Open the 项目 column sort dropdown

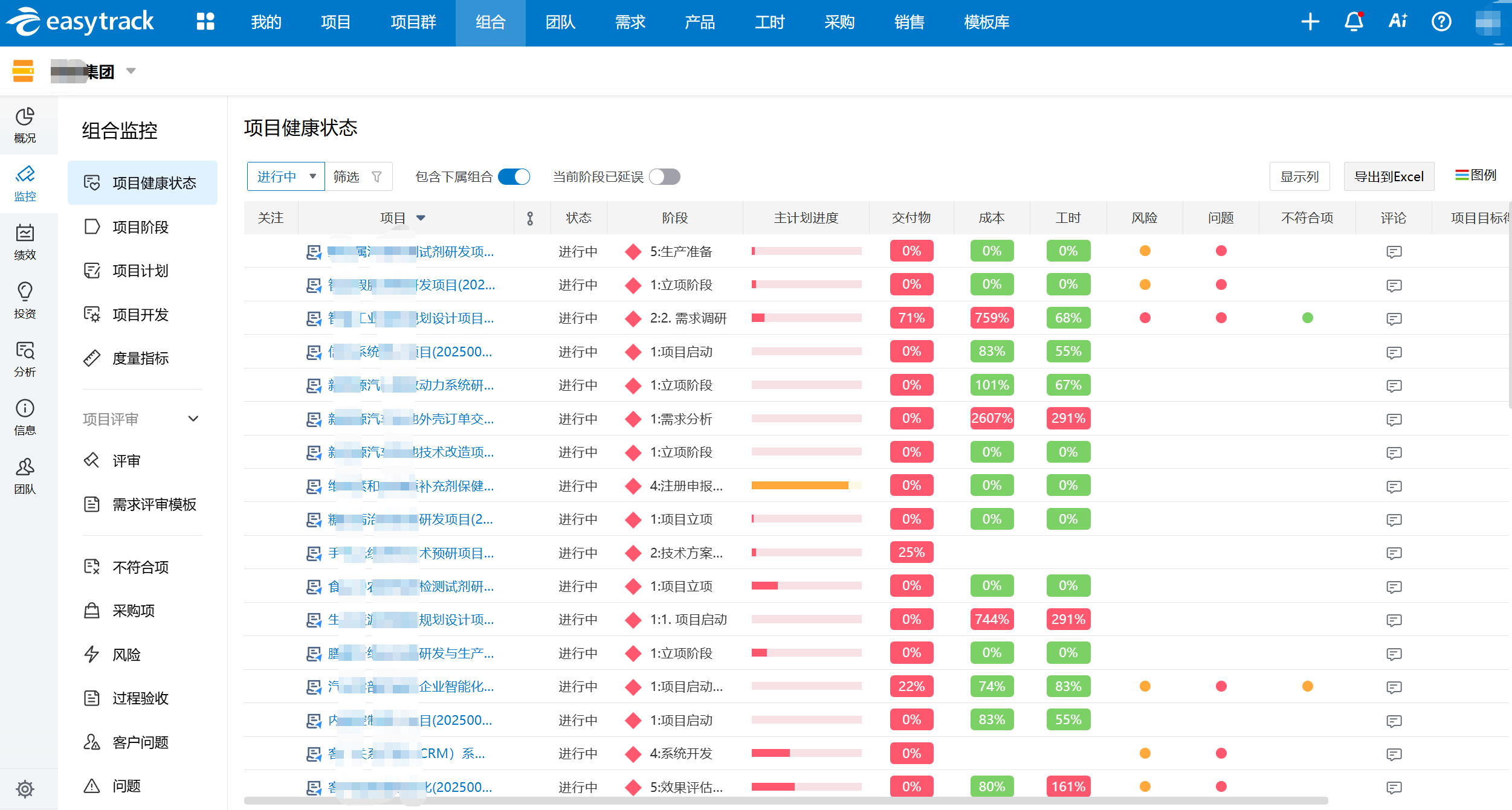coord(421,218)
